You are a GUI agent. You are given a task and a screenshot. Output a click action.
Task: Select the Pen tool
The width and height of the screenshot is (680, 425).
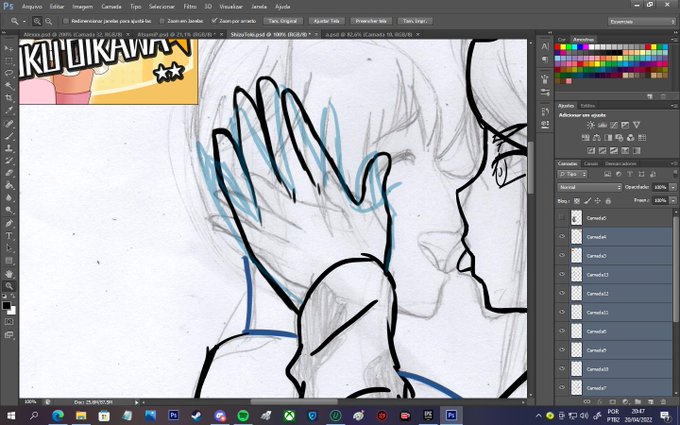(x=9, y=223)
